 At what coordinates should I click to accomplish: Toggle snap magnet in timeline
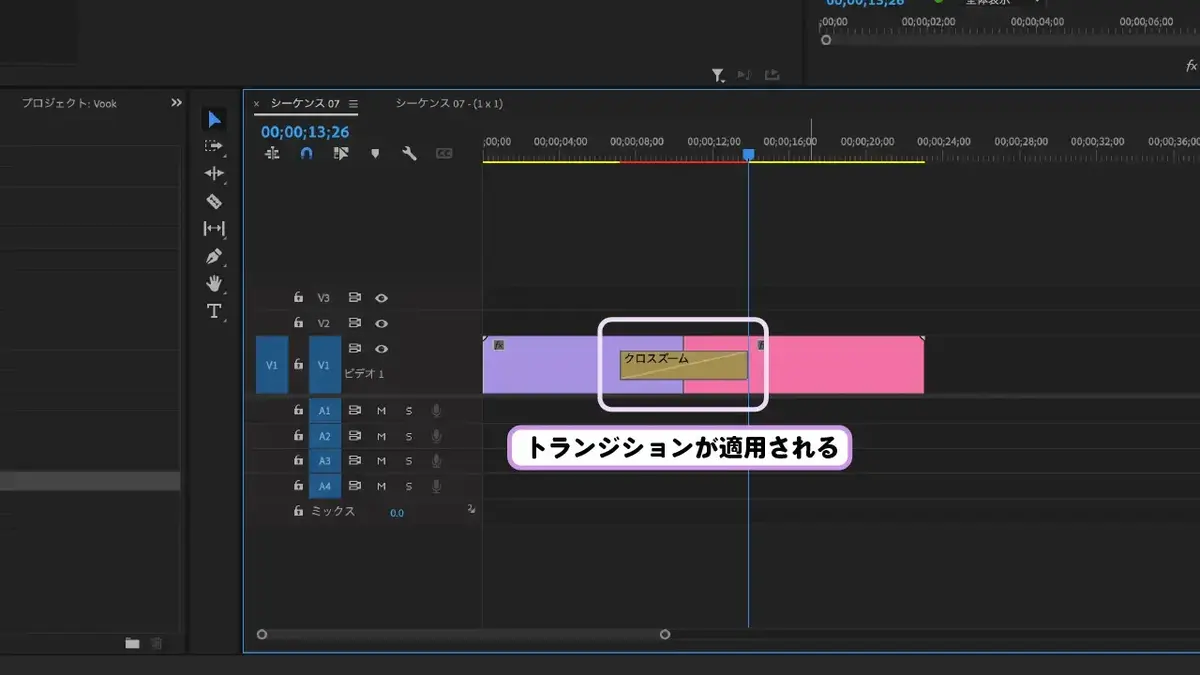307,153
